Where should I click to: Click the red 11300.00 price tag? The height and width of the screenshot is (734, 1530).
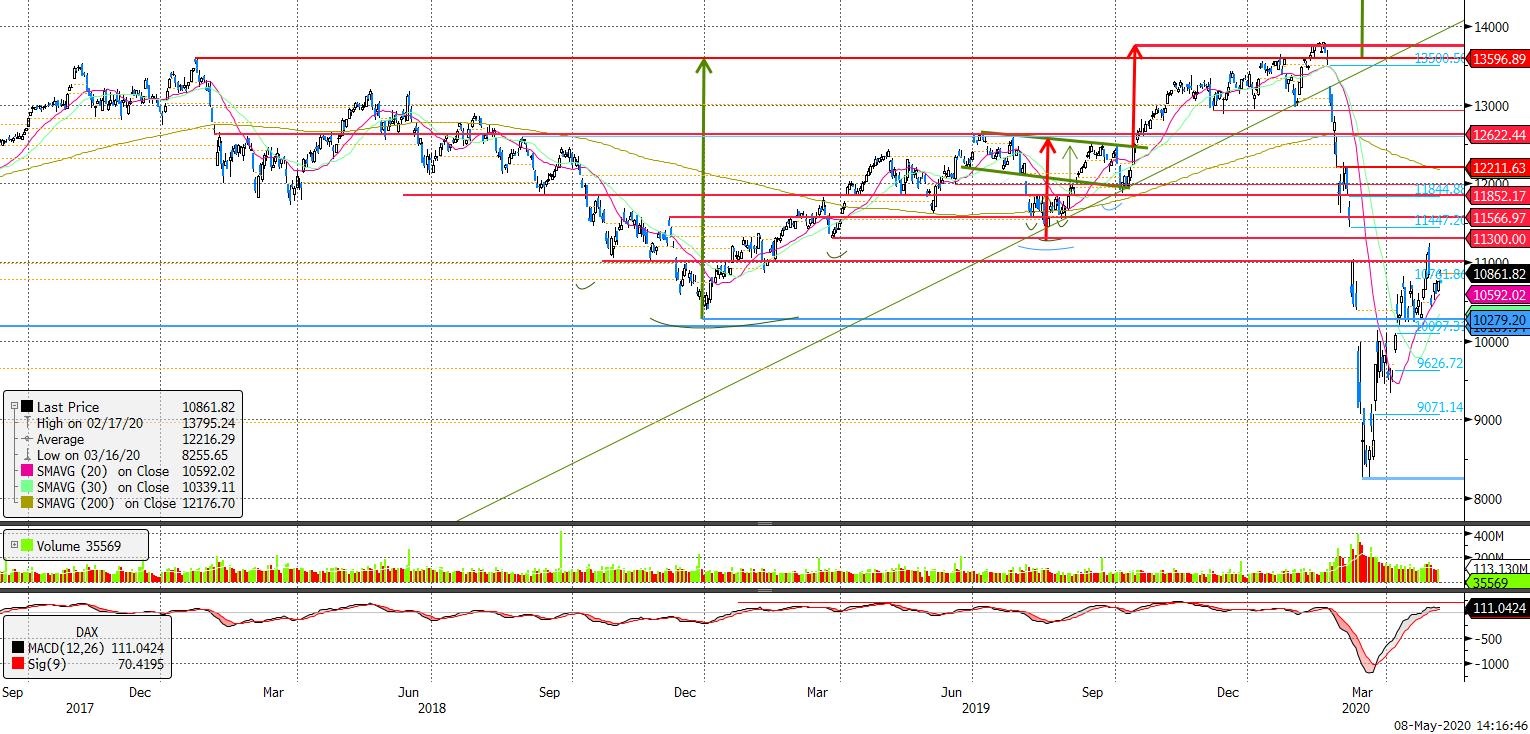(x=1496, y=239)
